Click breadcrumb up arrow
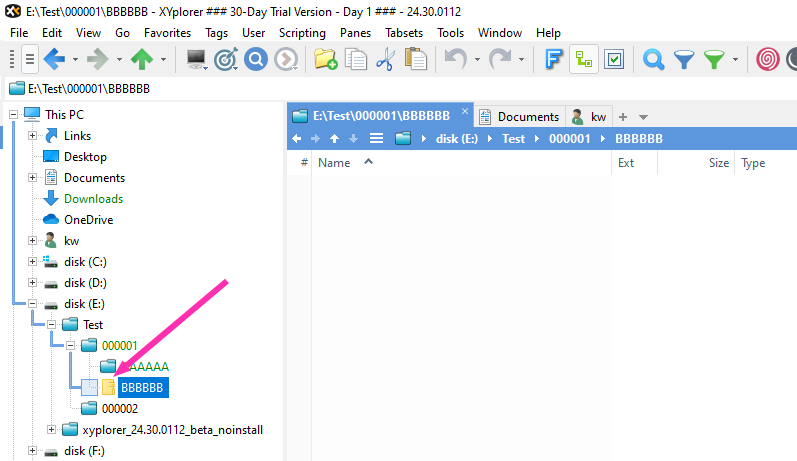797x461 pixels. pos(334,138)
